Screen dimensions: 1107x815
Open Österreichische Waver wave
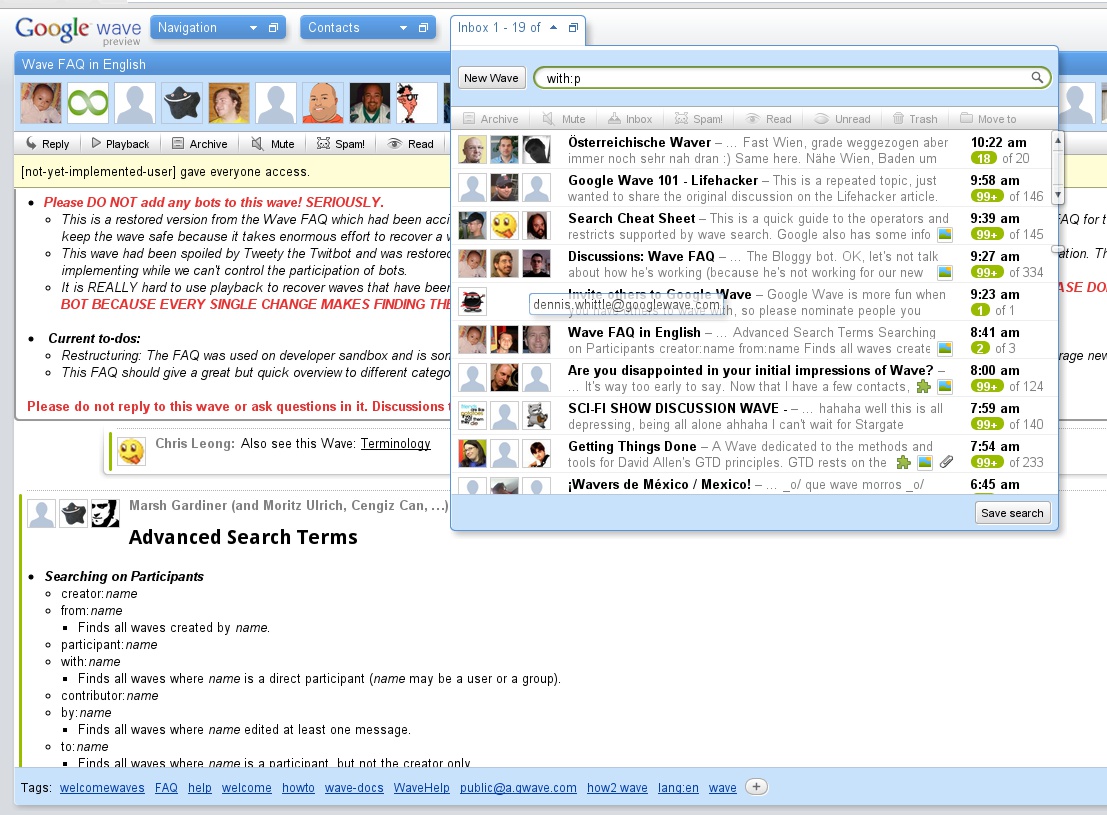[752, 150]
